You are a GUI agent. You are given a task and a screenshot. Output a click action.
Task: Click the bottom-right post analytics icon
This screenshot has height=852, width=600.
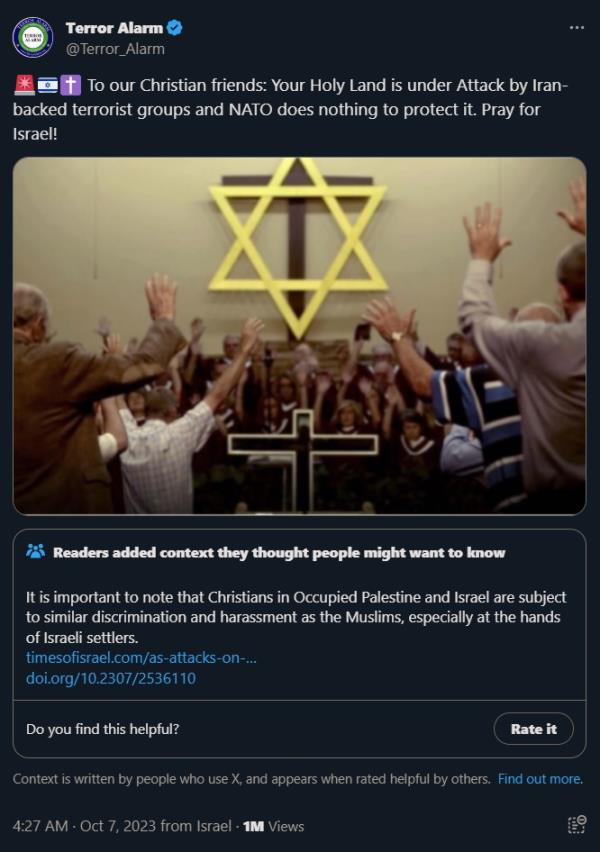point(577,824)
